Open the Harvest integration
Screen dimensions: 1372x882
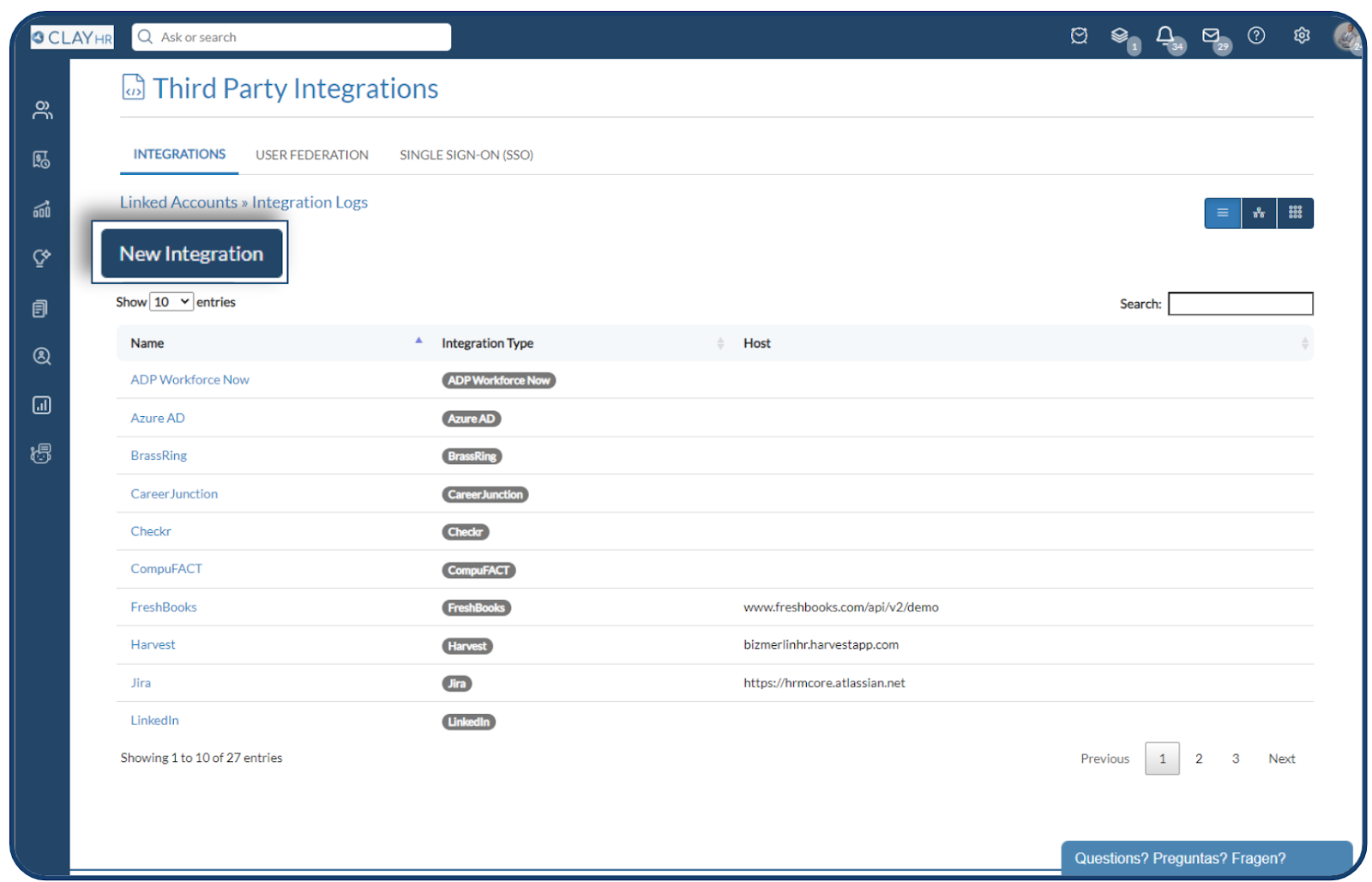pyautogui.click(x=153, y=645)
